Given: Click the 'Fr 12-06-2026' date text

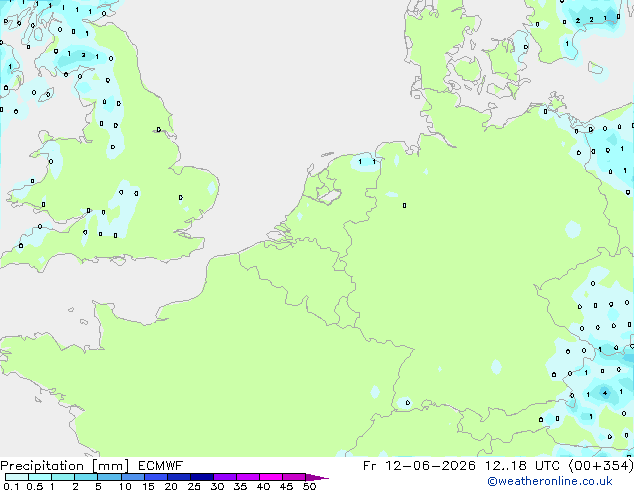Looking at the screenshot, I should coord(419,466).
